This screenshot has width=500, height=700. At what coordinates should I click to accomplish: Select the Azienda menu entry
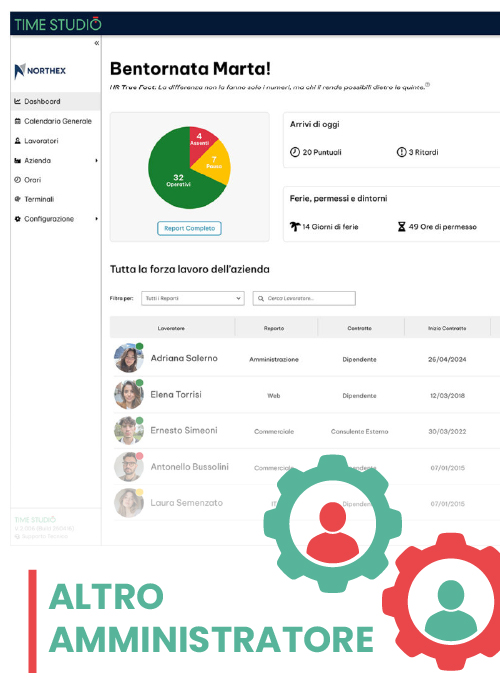point(38,160)
